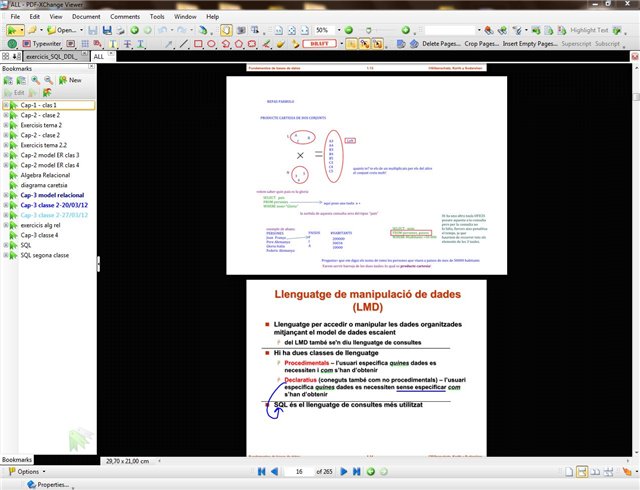Toggle facing pages layout

[596, 472]
